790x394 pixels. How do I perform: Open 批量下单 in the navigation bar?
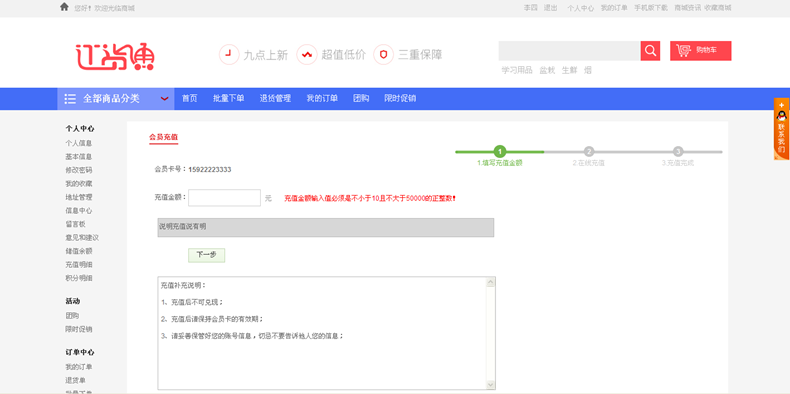point(229,99)
